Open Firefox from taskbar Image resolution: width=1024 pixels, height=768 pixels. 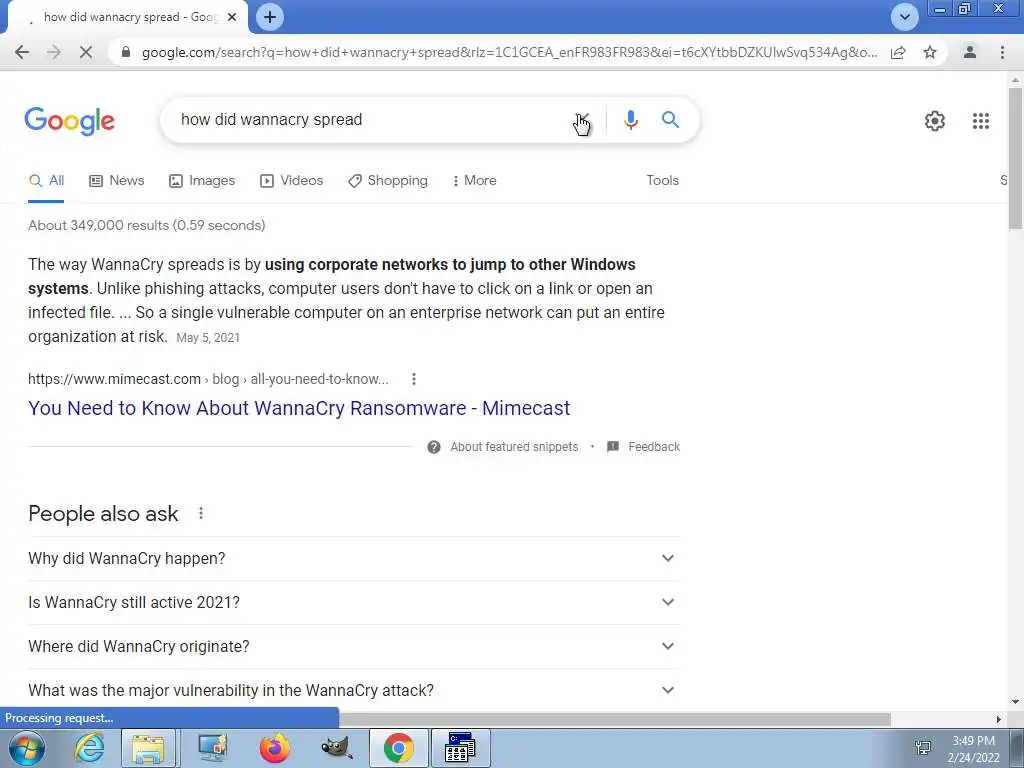point(274,748)
